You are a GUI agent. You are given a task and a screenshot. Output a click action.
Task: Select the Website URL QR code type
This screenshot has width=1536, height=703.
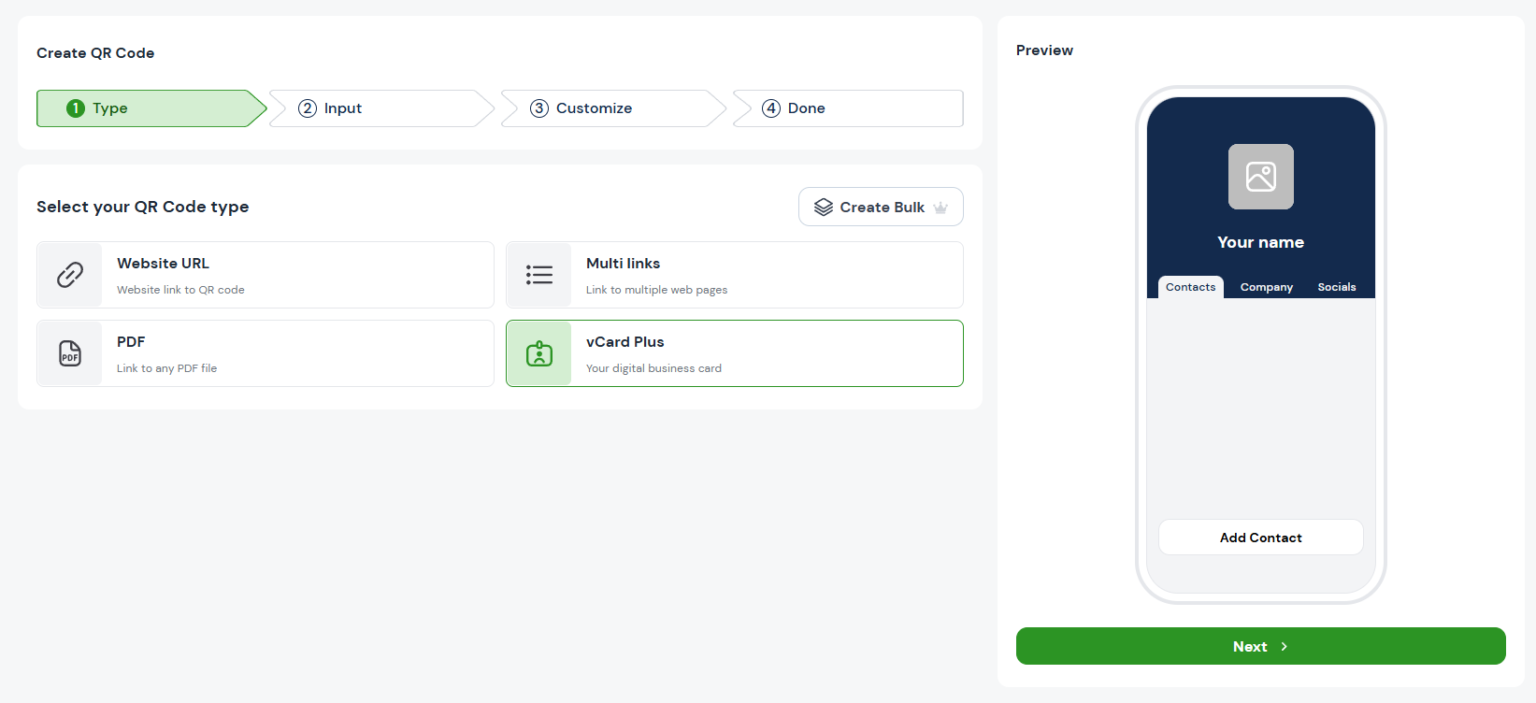265,275
